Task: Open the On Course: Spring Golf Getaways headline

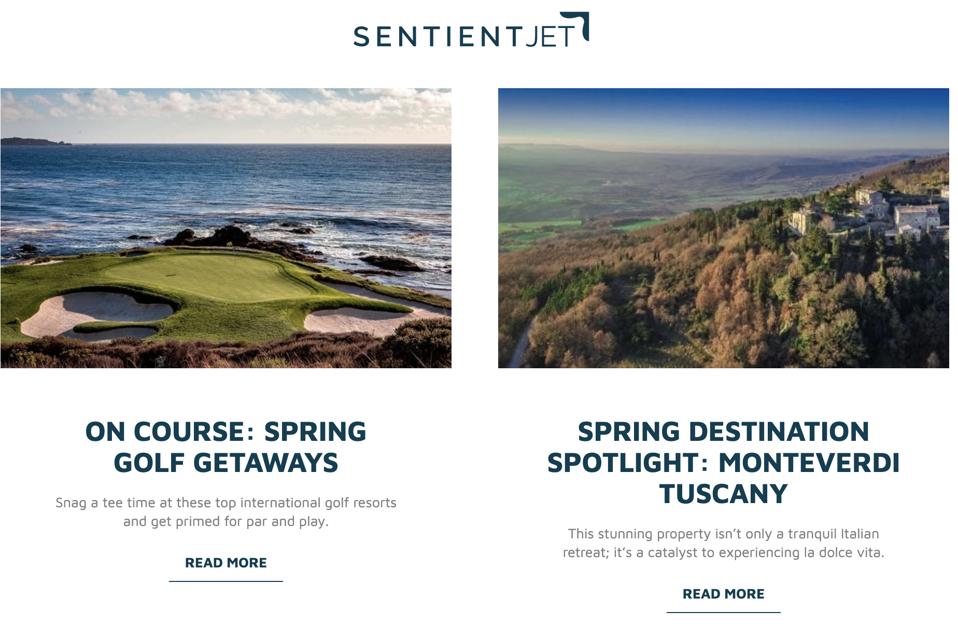Action: click(226, 447)
